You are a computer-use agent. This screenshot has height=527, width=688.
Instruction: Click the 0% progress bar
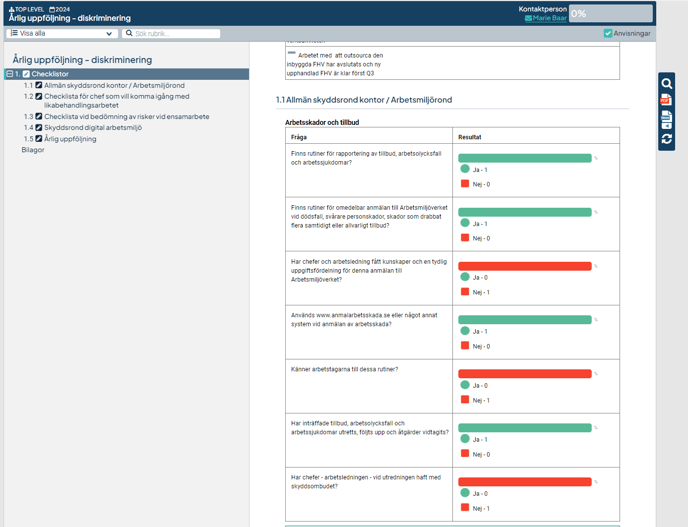coord(610,14)
